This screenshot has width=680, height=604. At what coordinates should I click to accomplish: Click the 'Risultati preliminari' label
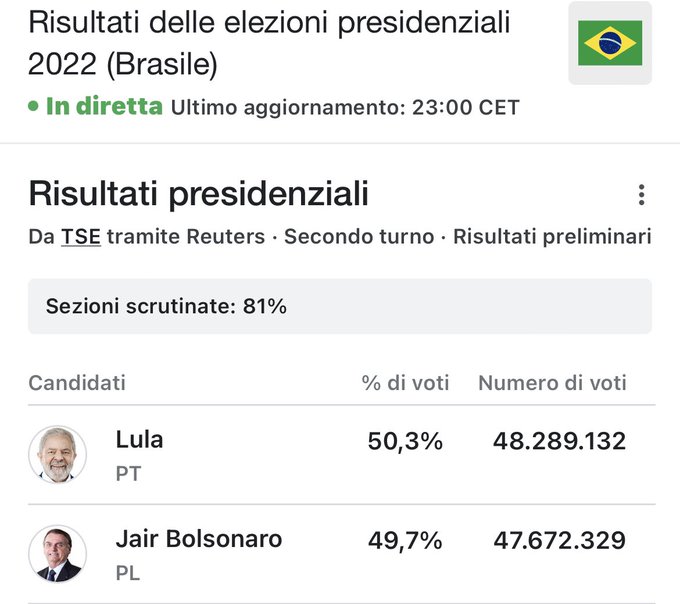[552, 237]
